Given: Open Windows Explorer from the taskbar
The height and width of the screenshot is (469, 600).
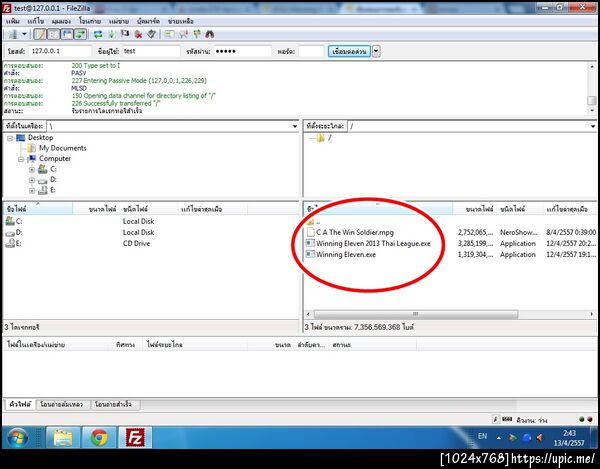Looking at the screenshot, I should (63, 438).
